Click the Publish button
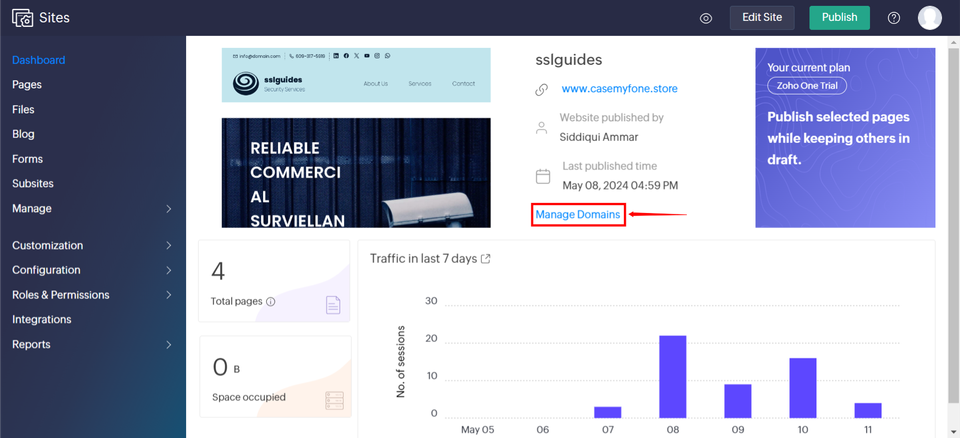The width and height of the screenshot is (960, 438). pos(839,17)
